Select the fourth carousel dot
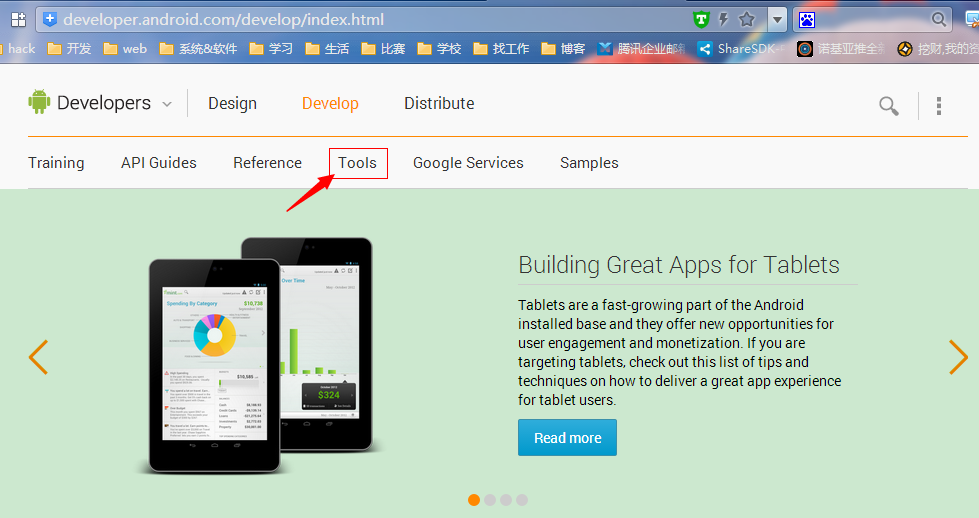Viewport: 979px width, 518px height. click(x=522, y=500)
